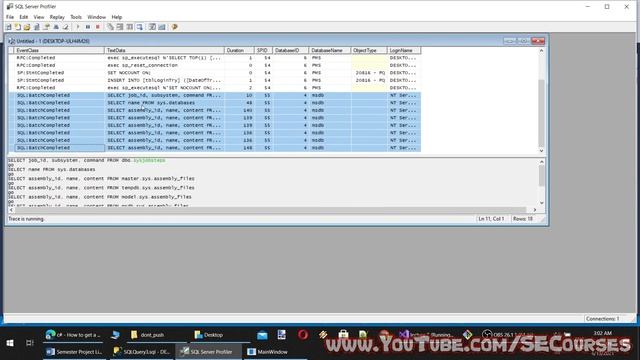Open the Replay menu
This screenshot has height=360, width=640.
(57, 17)
